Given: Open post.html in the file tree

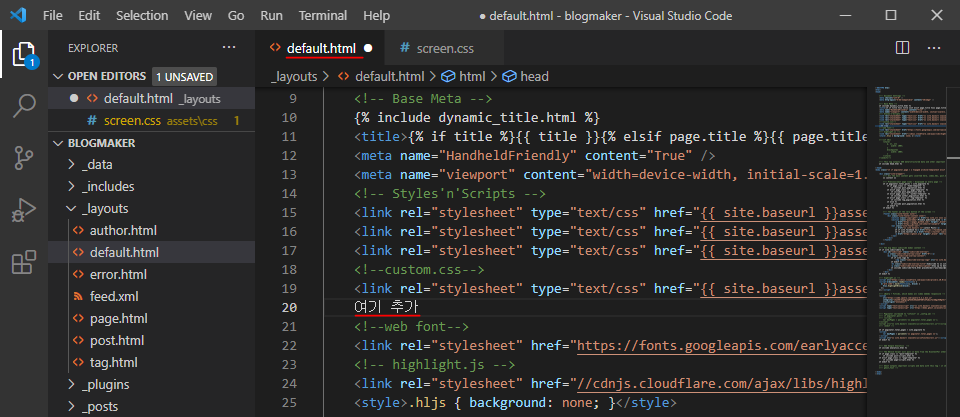Looking at the screenshot, I should [x=117, y=340].
